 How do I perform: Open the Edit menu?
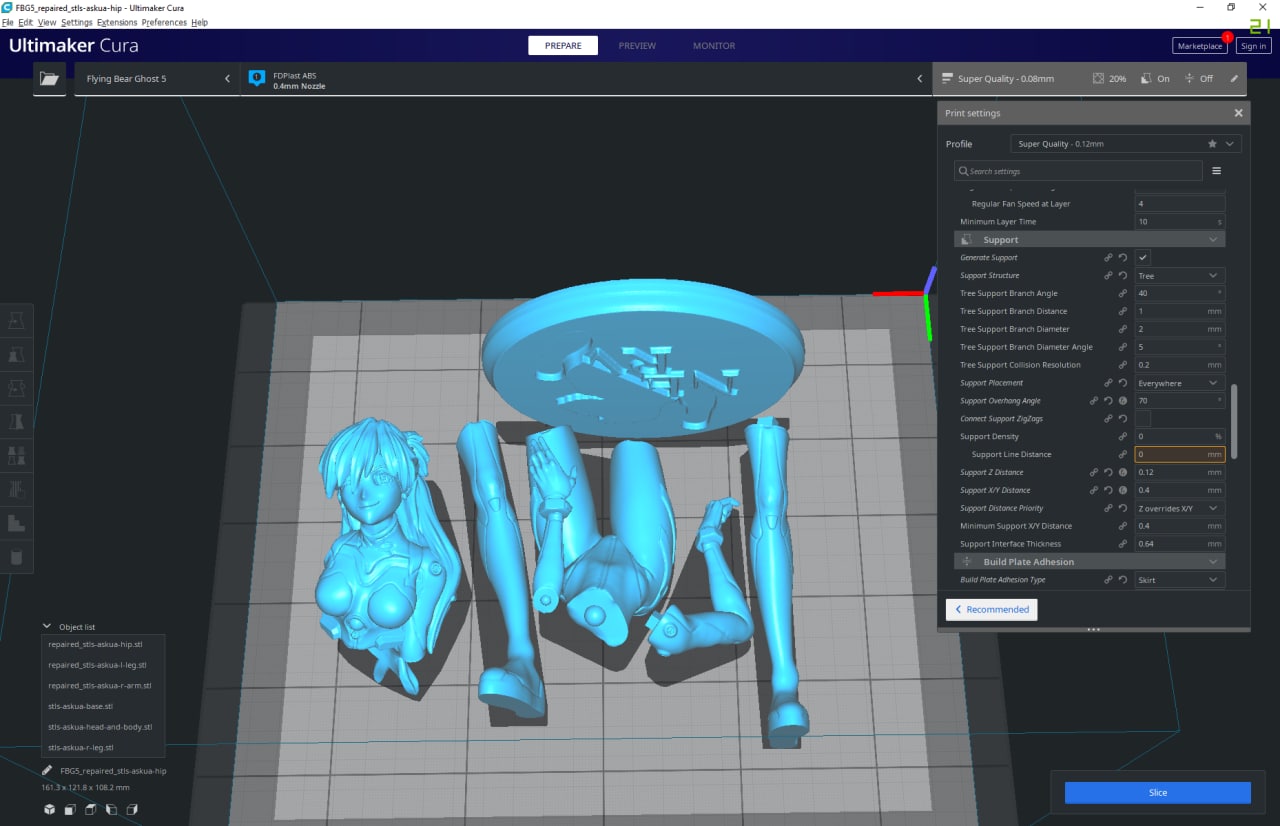click(26, 22)
